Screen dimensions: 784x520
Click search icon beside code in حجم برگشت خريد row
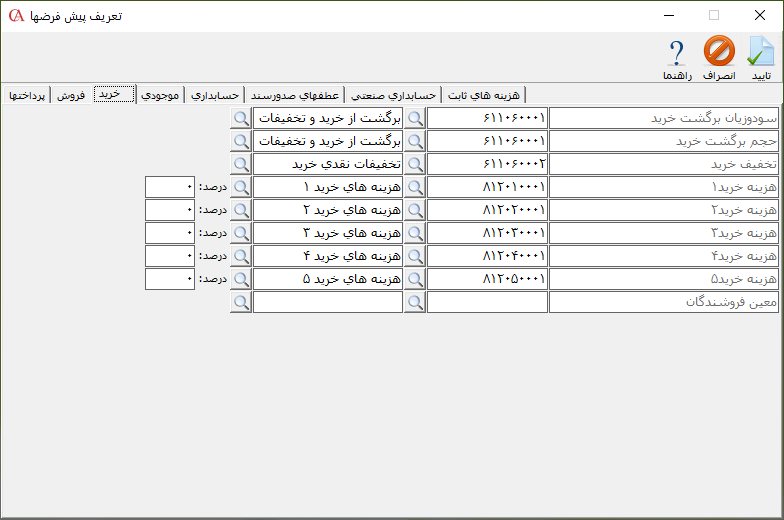pyautogui.click(x=415, y=141)
